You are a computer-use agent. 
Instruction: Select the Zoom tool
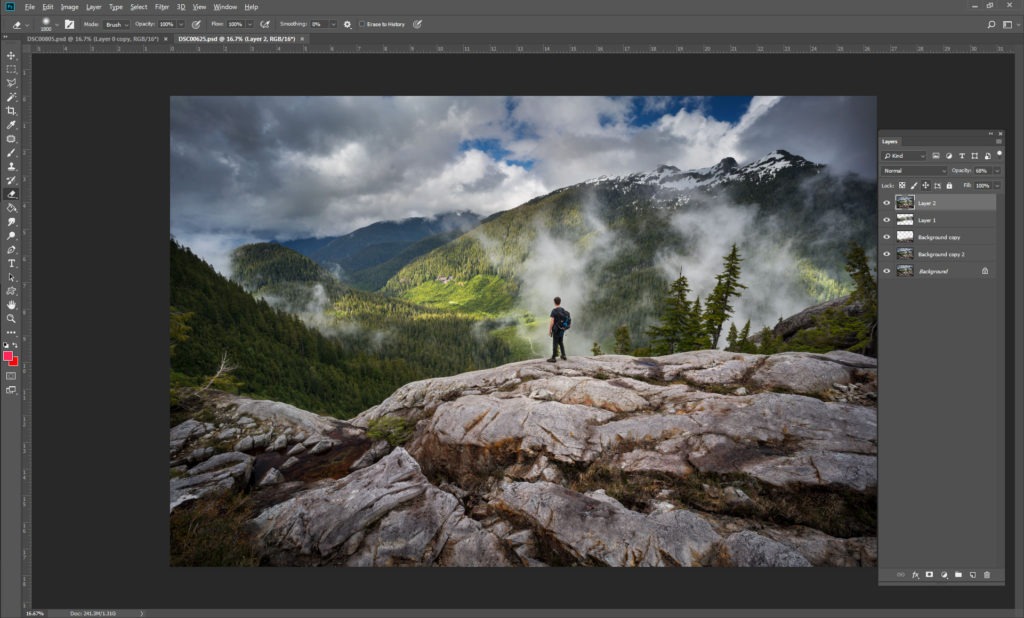point(11,316)
